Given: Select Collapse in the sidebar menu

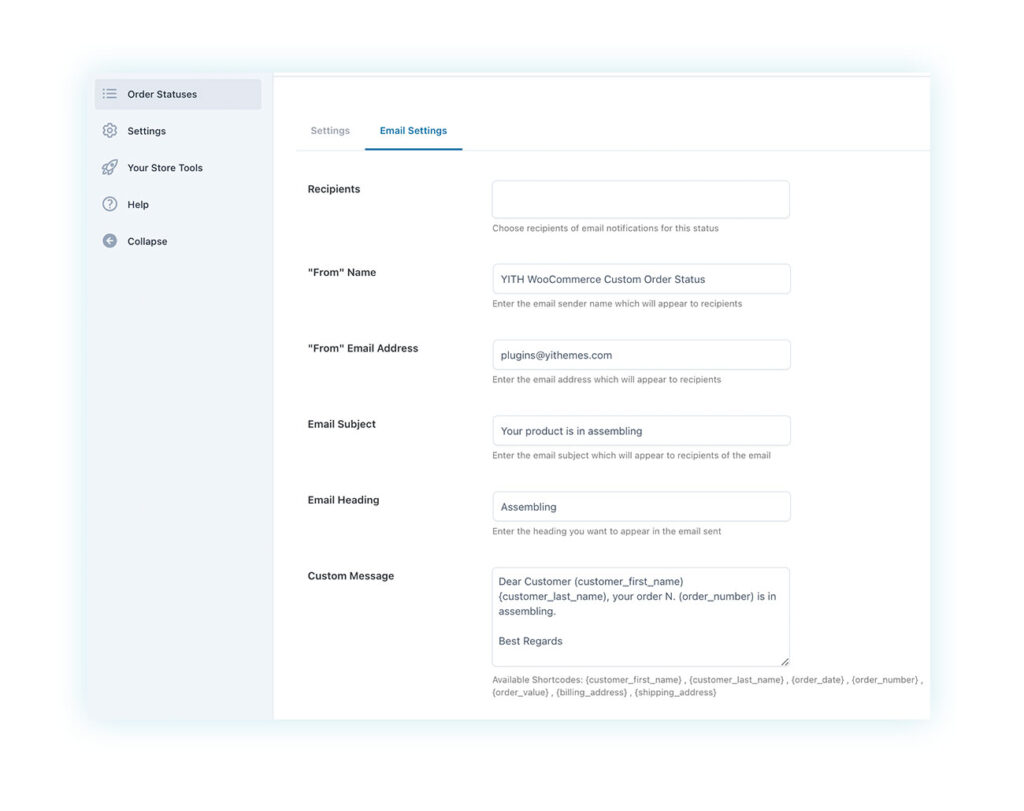Looking at the screenshot, I should (145, 240).
